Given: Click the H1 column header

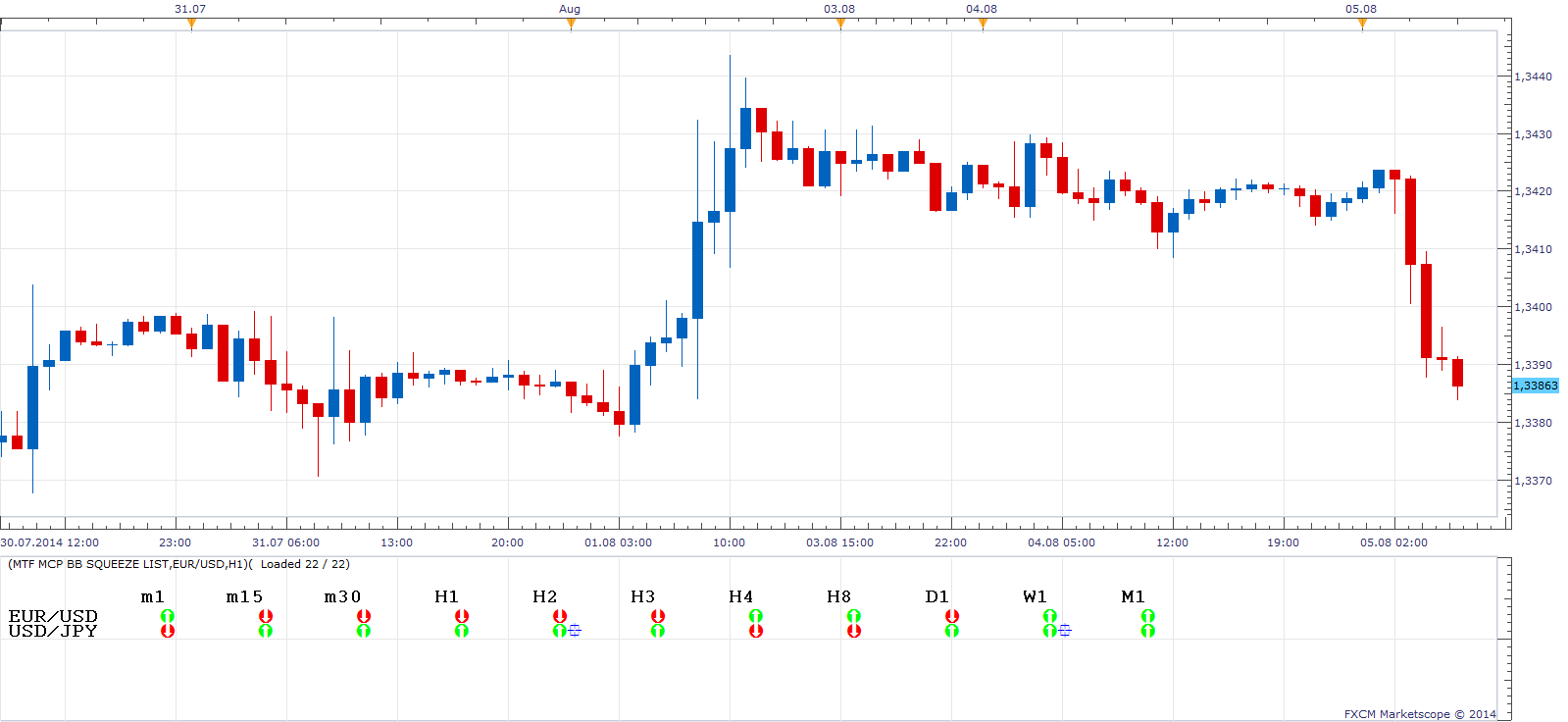Looking at the screenshot, I should 446,596.
